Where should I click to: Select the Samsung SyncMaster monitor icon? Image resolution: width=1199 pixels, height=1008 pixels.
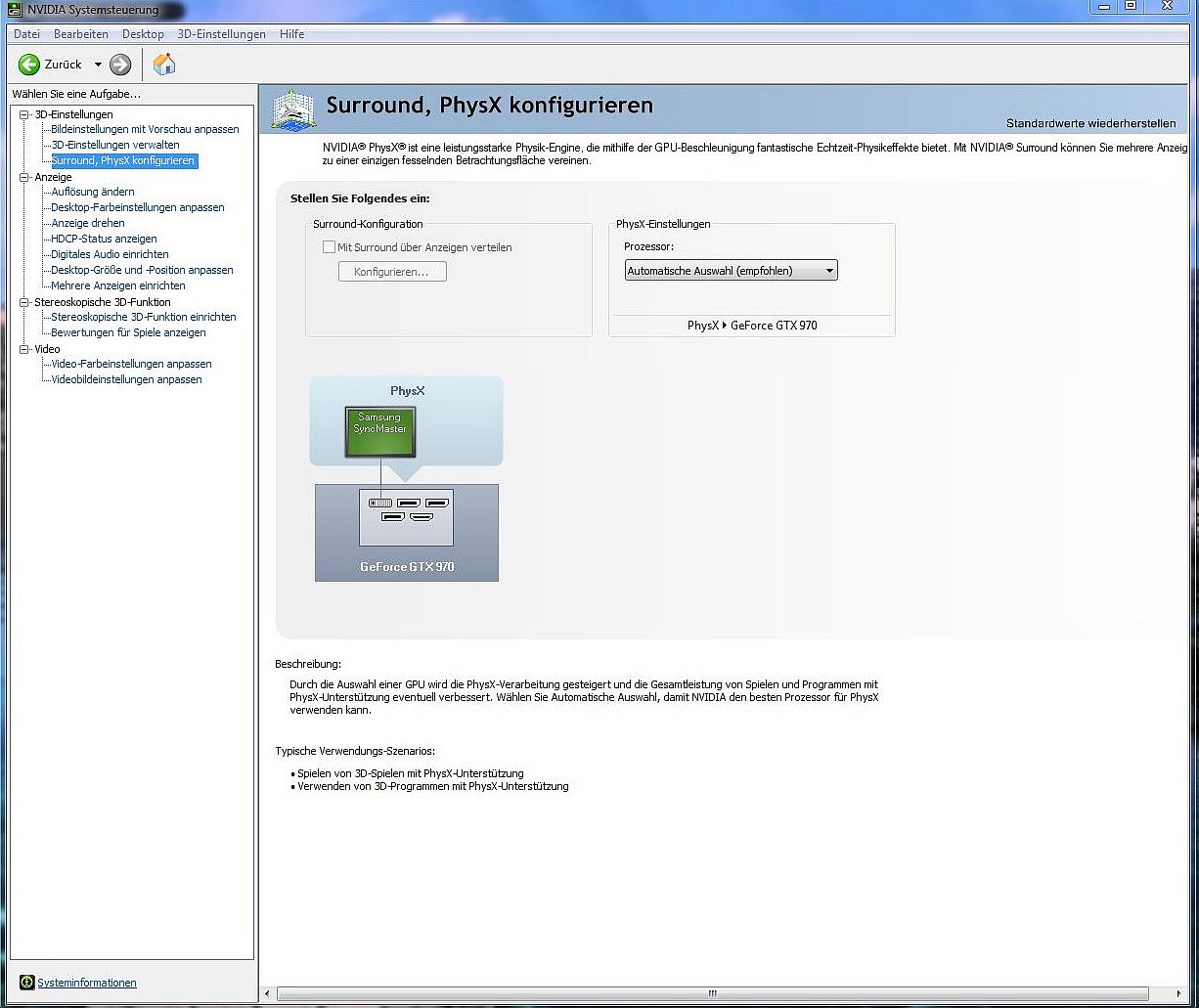[379, 433]
